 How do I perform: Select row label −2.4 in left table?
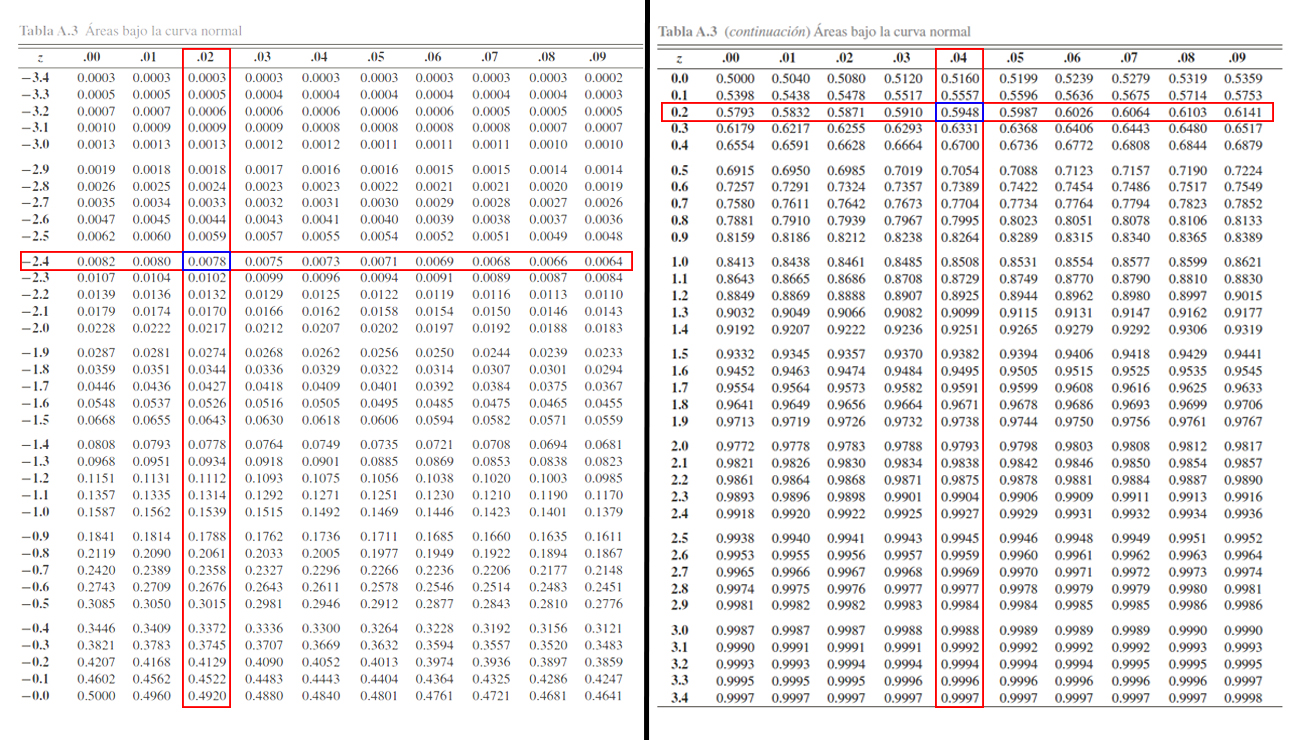(35, 261)
